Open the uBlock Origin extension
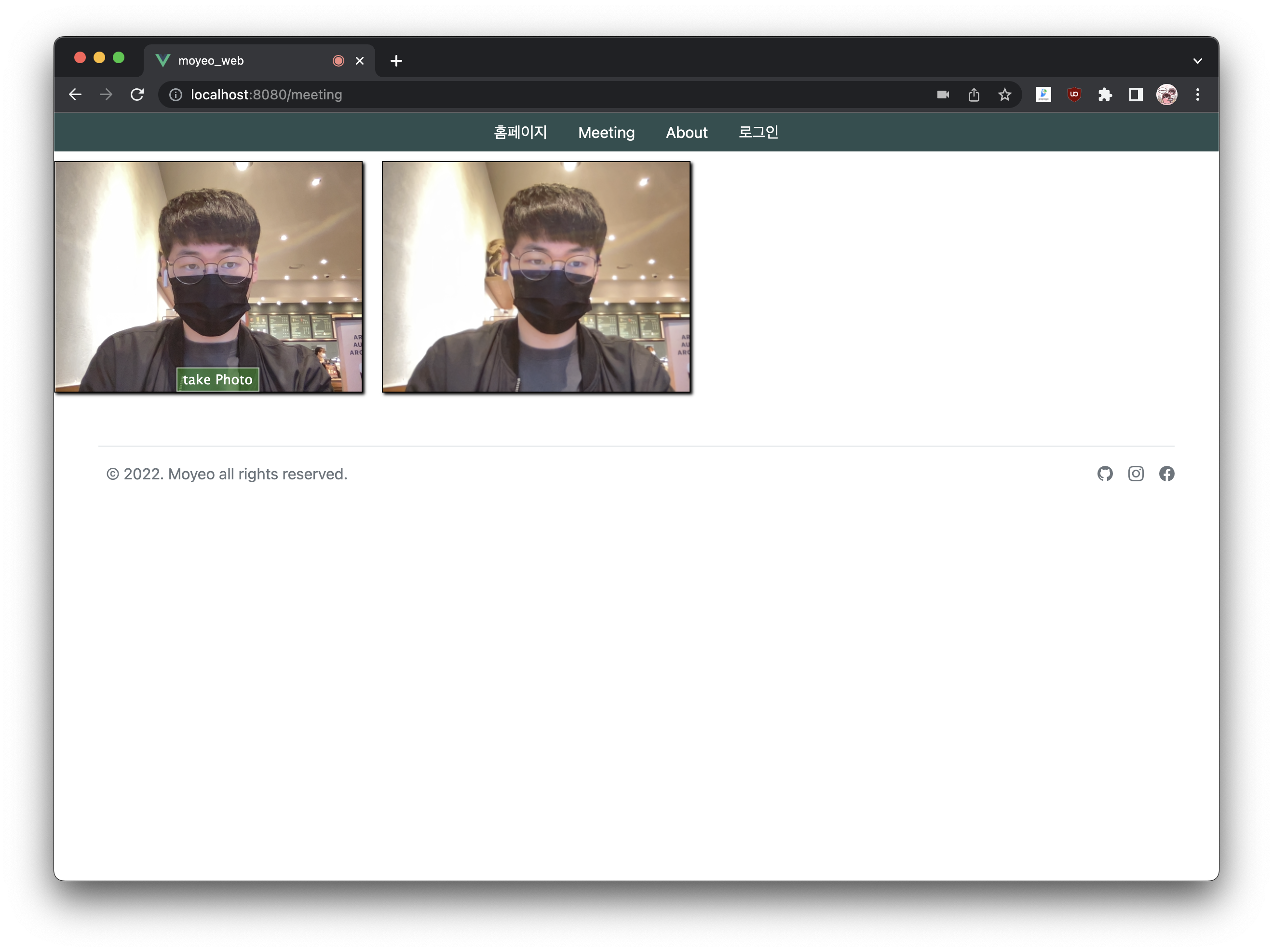 pos(1074,95)
